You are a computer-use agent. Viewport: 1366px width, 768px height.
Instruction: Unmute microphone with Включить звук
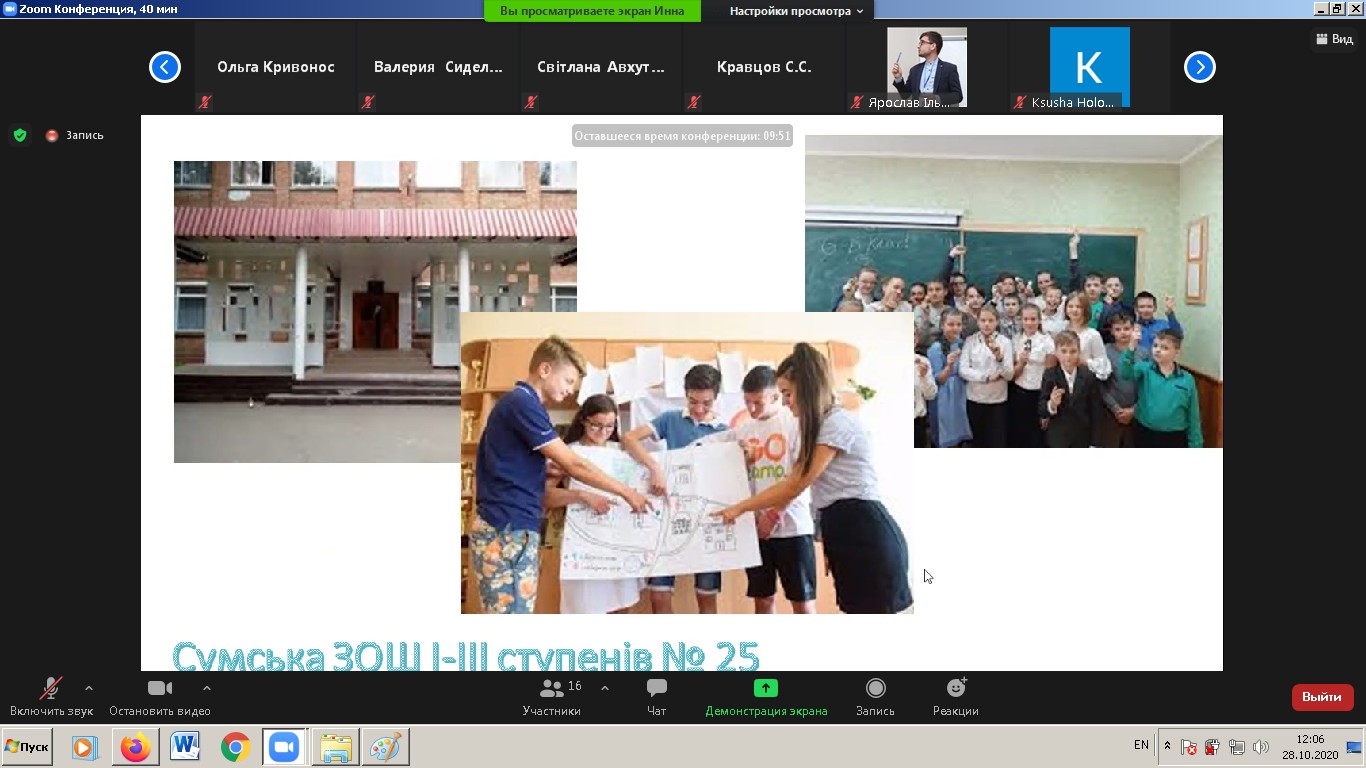click(x=50, y=696)
